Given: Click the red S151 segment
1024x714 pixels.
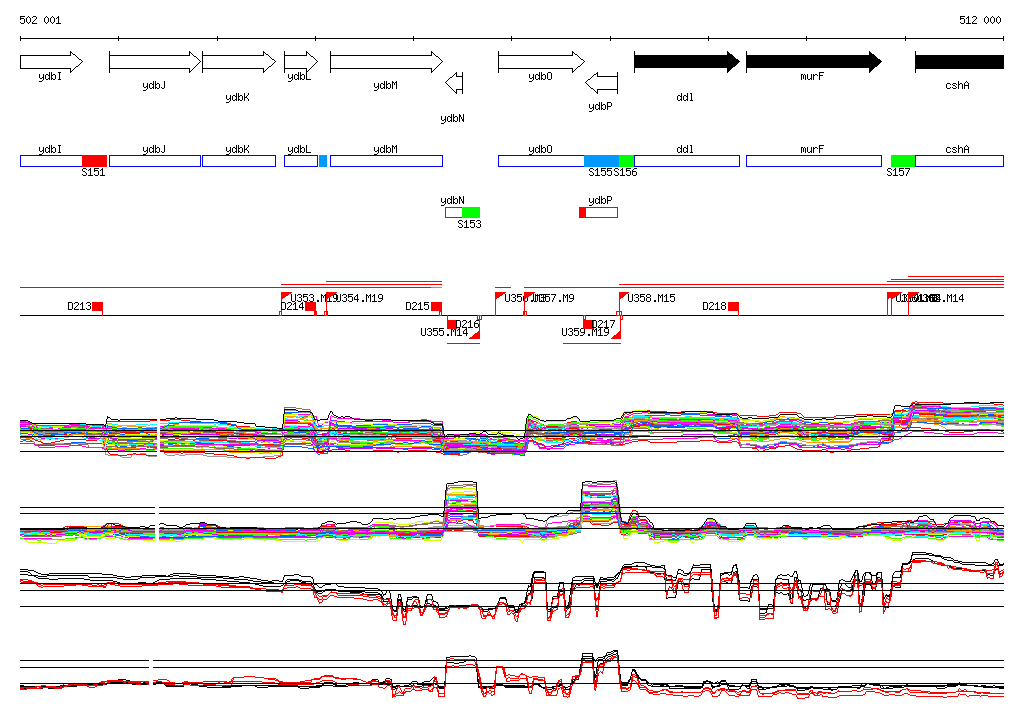Looking at the screenshot, I should (x=95, y=161).
